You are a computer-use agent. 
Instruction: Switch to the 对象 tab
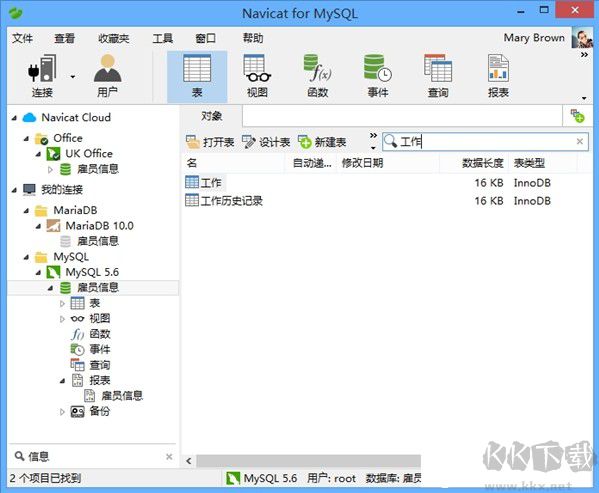[211, 116]
